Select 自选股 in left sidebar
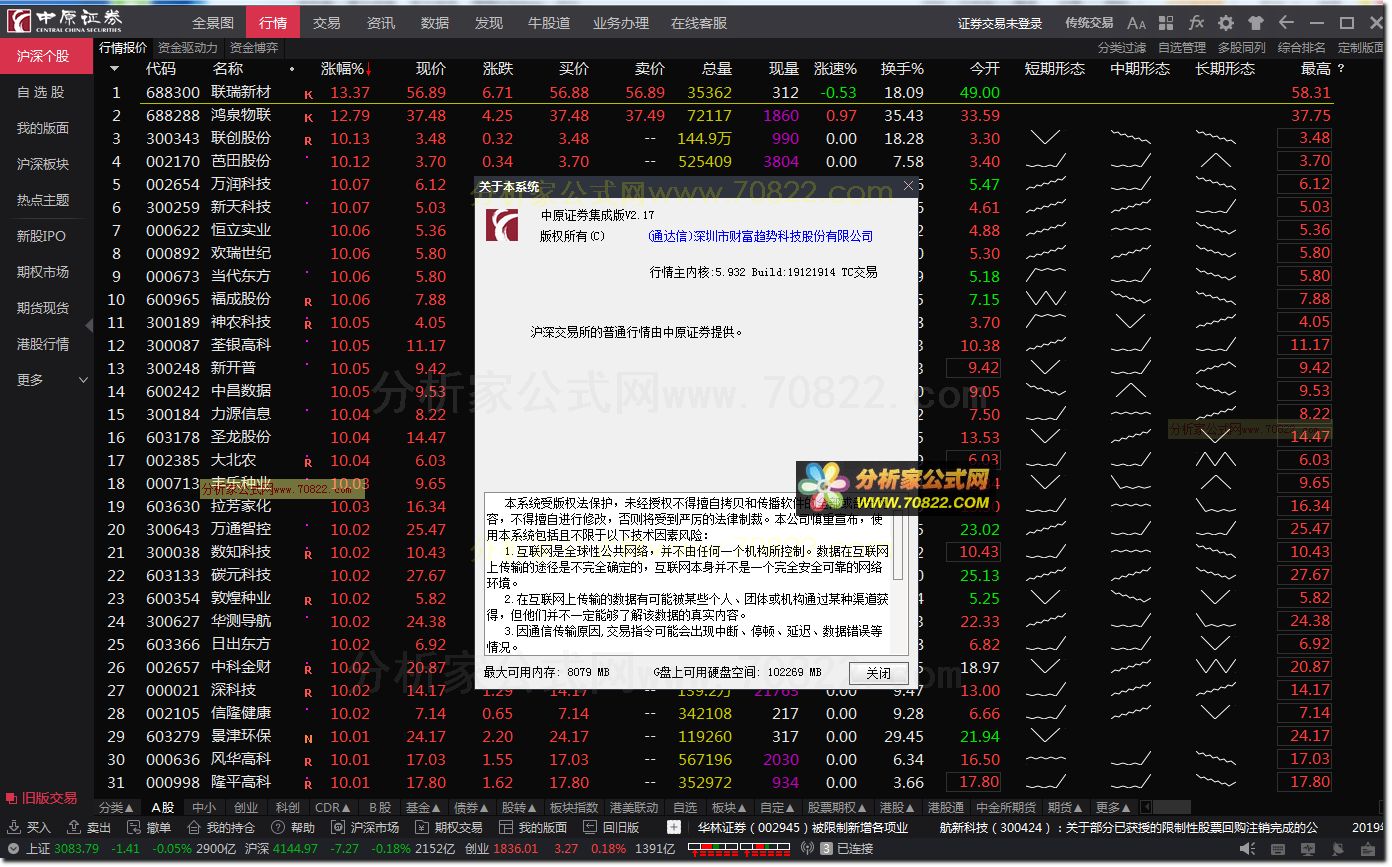Image resolution: width=1392 pixels, height=867 pixels. coord(41,92)
